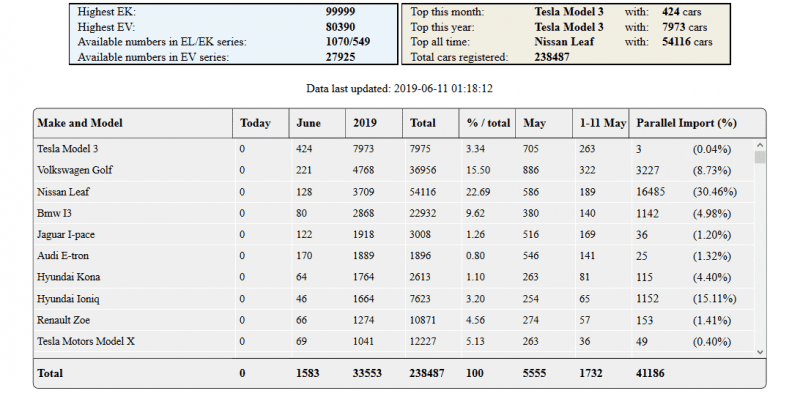Image resolution: width=800 pixels, height=407 pixels.
Task: Click the footer June total 1583
Action: click(x=308, y=373)
